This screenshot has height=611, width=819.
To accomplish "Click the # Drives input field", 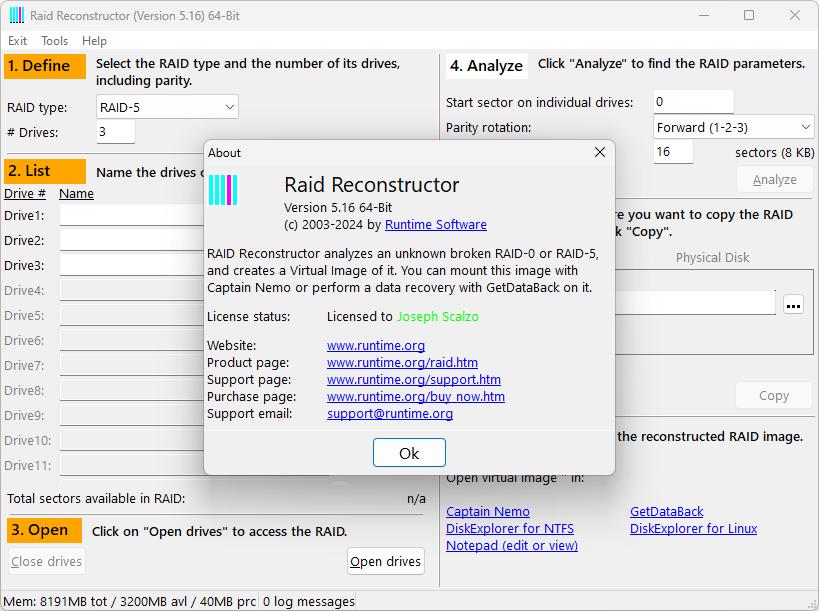I will coord(115,132).
